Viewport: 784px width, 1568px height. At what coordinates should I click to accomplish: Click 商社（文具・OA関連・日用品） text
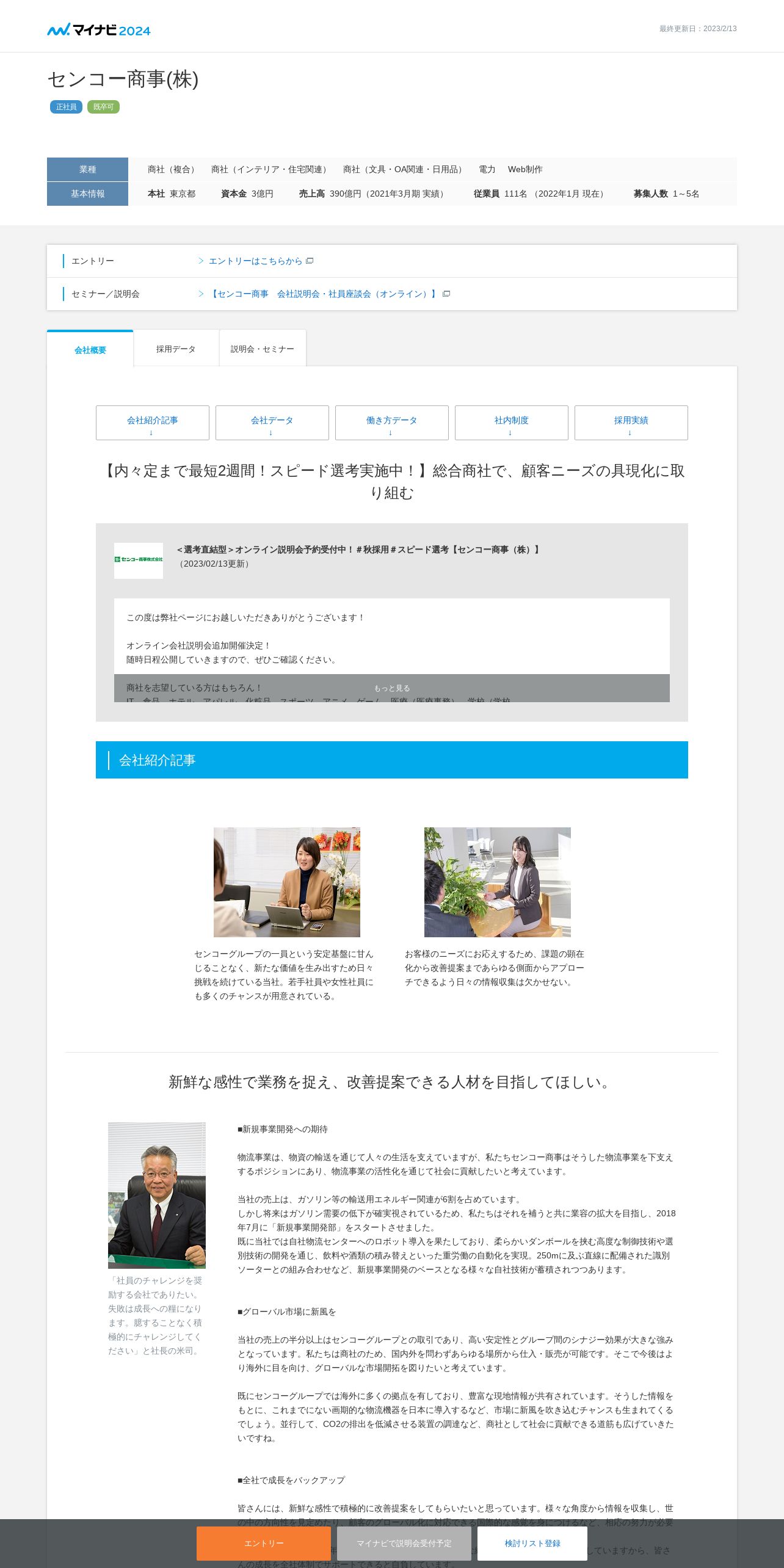(405, 169)
